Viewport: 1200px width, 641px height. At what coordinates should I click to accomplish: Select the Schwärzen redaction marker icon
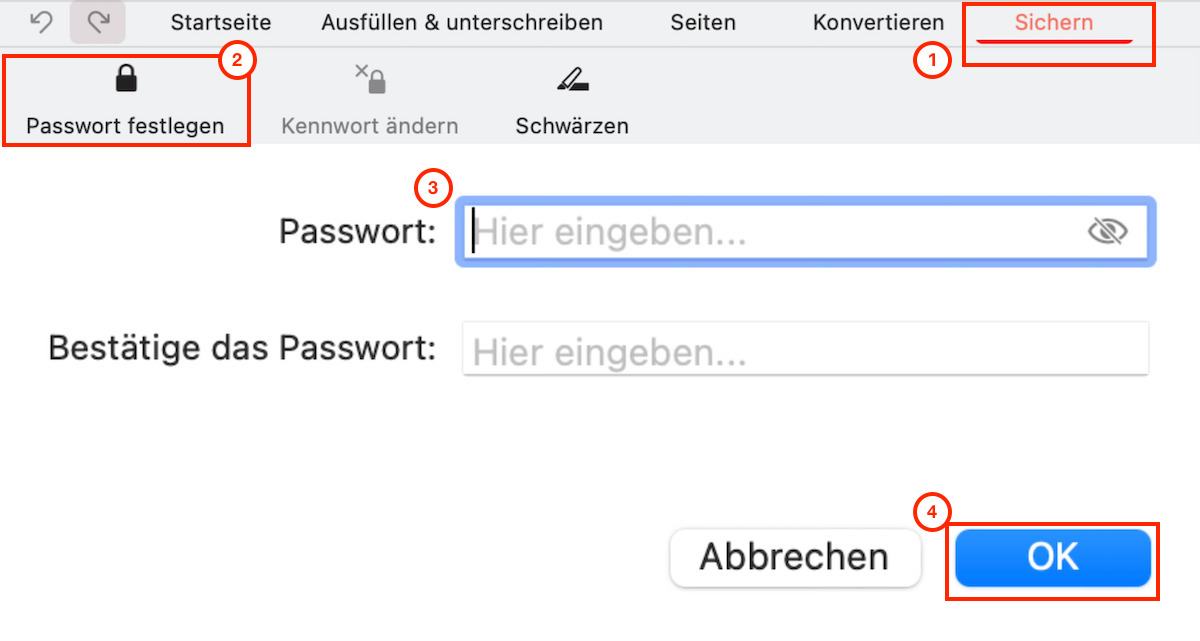[570, 77]
